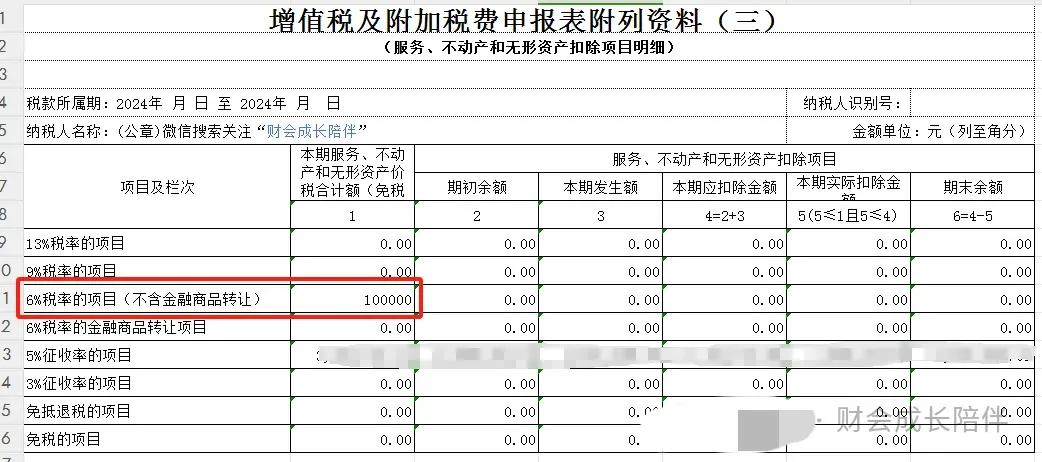Viewport: 1042px width, 462px height.
Task: Click column 1 value in 6%税率的金融商品转让项目 row
Action: [352, 327]
